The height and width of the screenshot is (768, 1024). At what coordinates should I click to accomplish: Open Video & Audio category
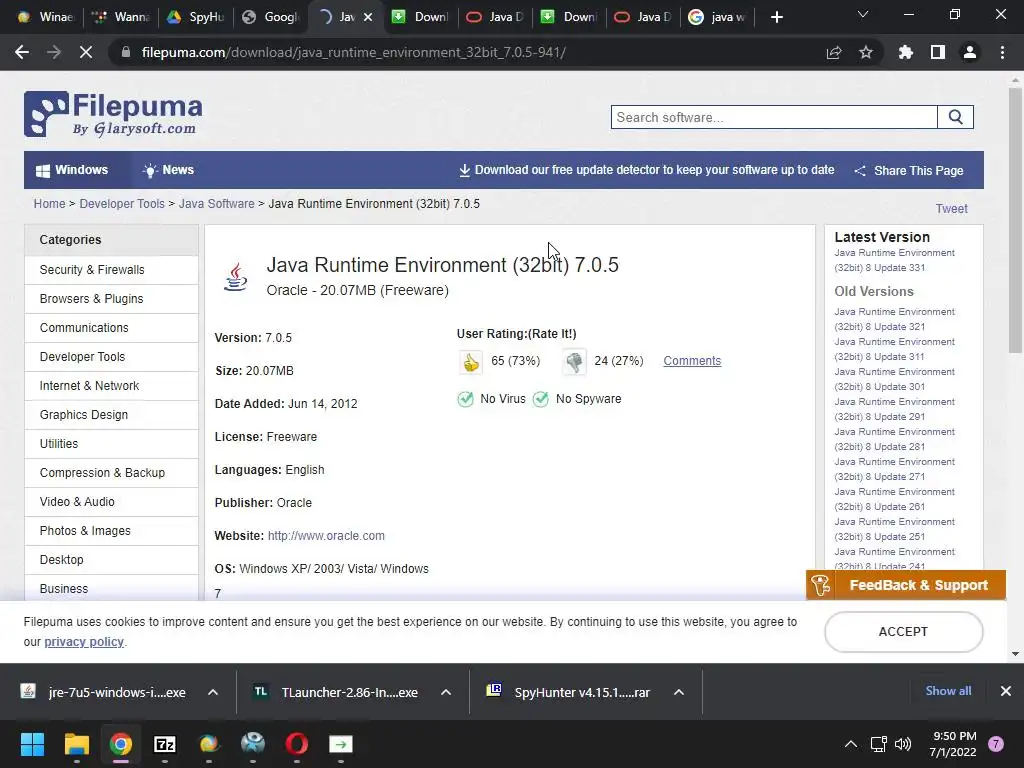[112, 502]
